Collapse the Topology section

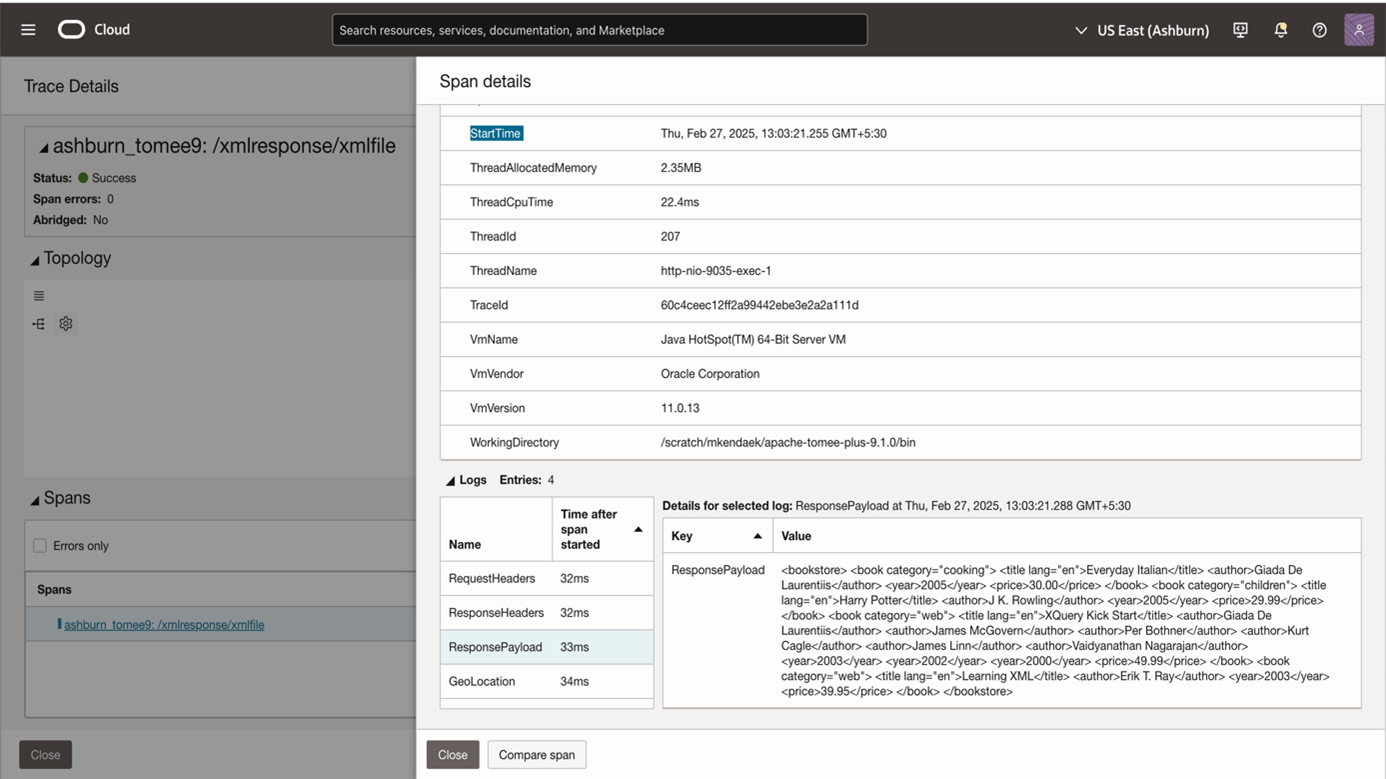(35, 260)
